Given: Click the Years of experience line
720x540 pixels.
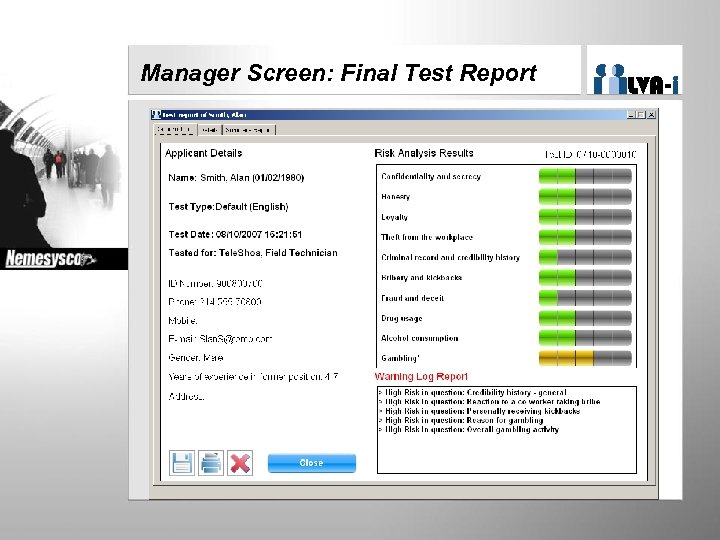Looking at the screenshot, I should click(x=253, y=377).
